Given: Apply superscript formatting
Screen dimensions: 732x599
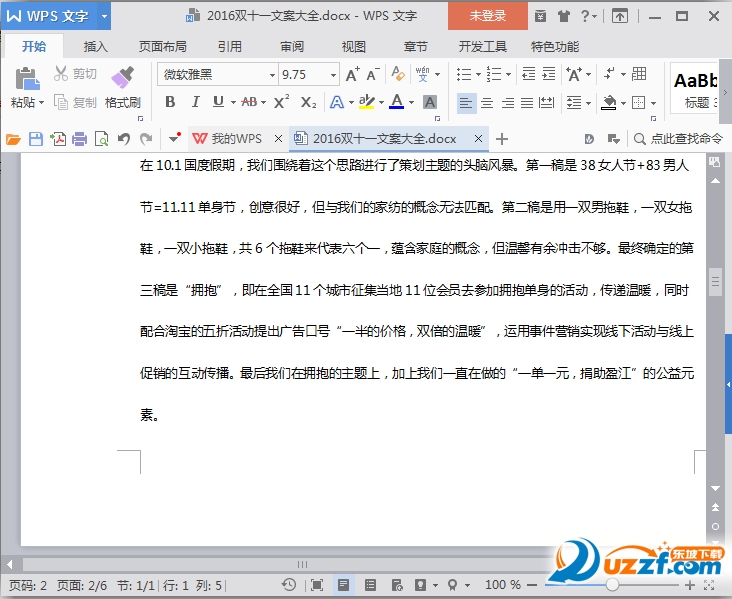Looking at the screenshot, I should [x=281, y=102].
